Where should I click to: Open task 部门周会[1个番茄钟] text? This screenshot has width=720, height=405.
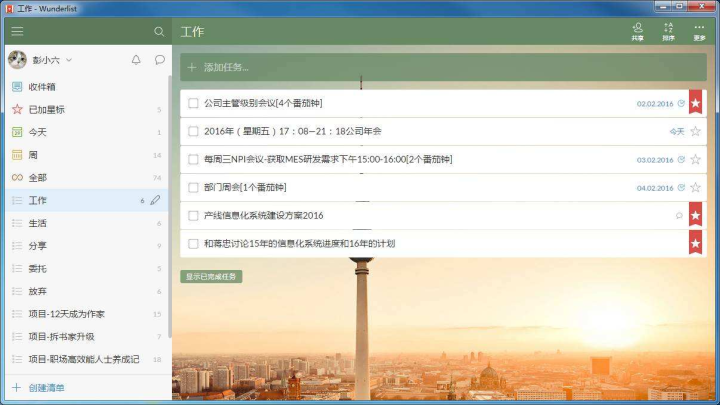(245, 187)
